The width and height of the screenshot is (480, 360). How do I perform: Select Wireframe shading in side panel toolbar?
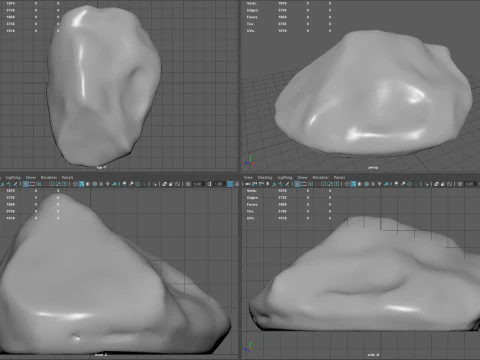click(x=347, y=184)
